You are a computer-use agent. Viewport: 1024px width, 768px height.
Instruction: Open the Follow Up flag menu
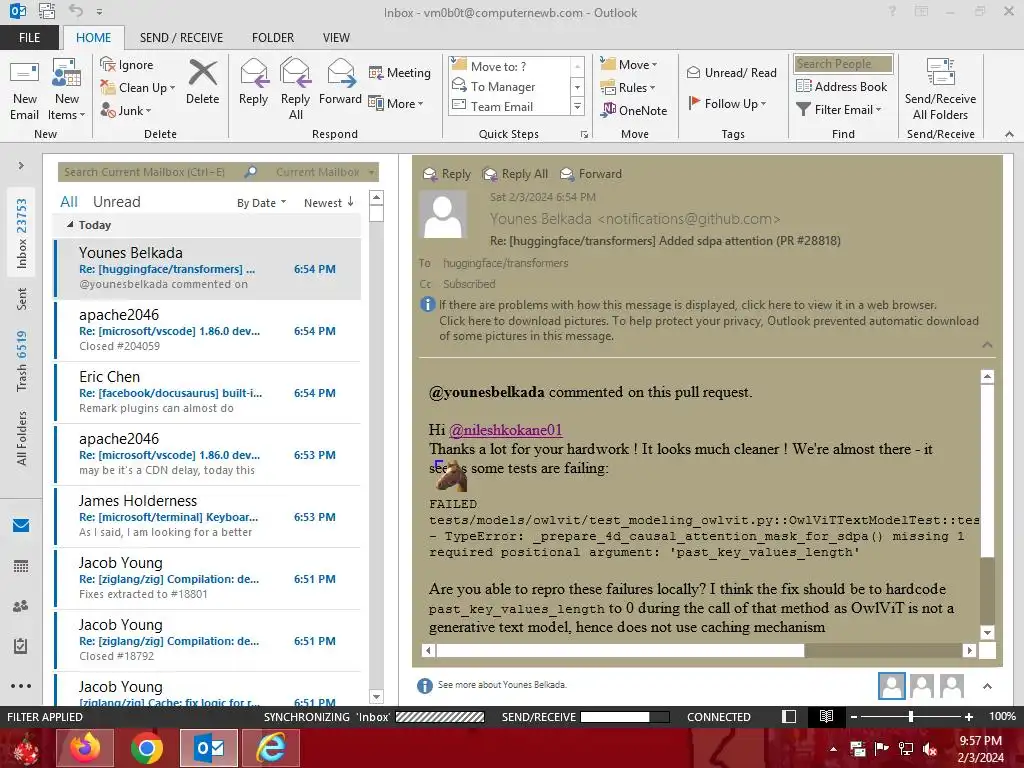click(x=726, y=103)
